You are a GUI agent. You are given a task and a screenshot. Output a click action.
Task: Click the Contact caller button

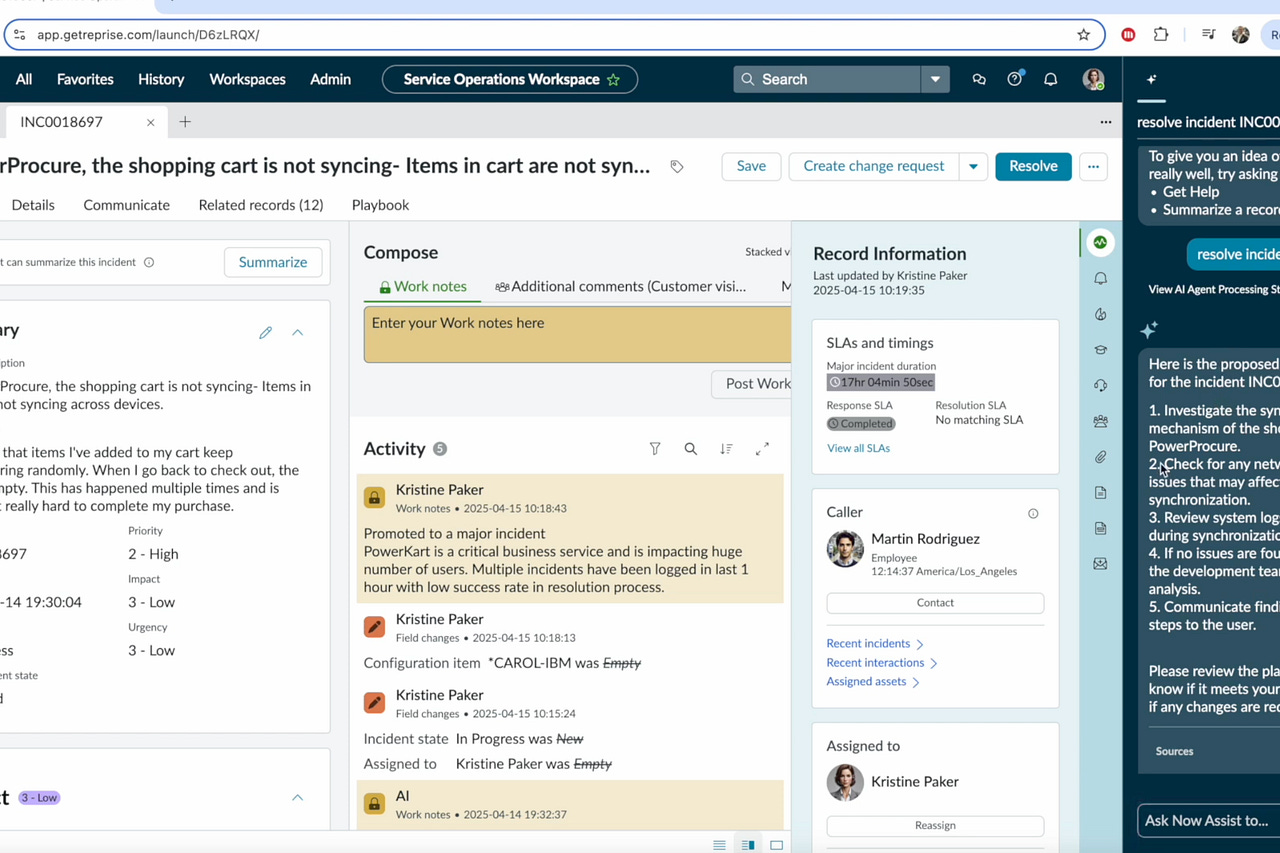coord(935,603)
